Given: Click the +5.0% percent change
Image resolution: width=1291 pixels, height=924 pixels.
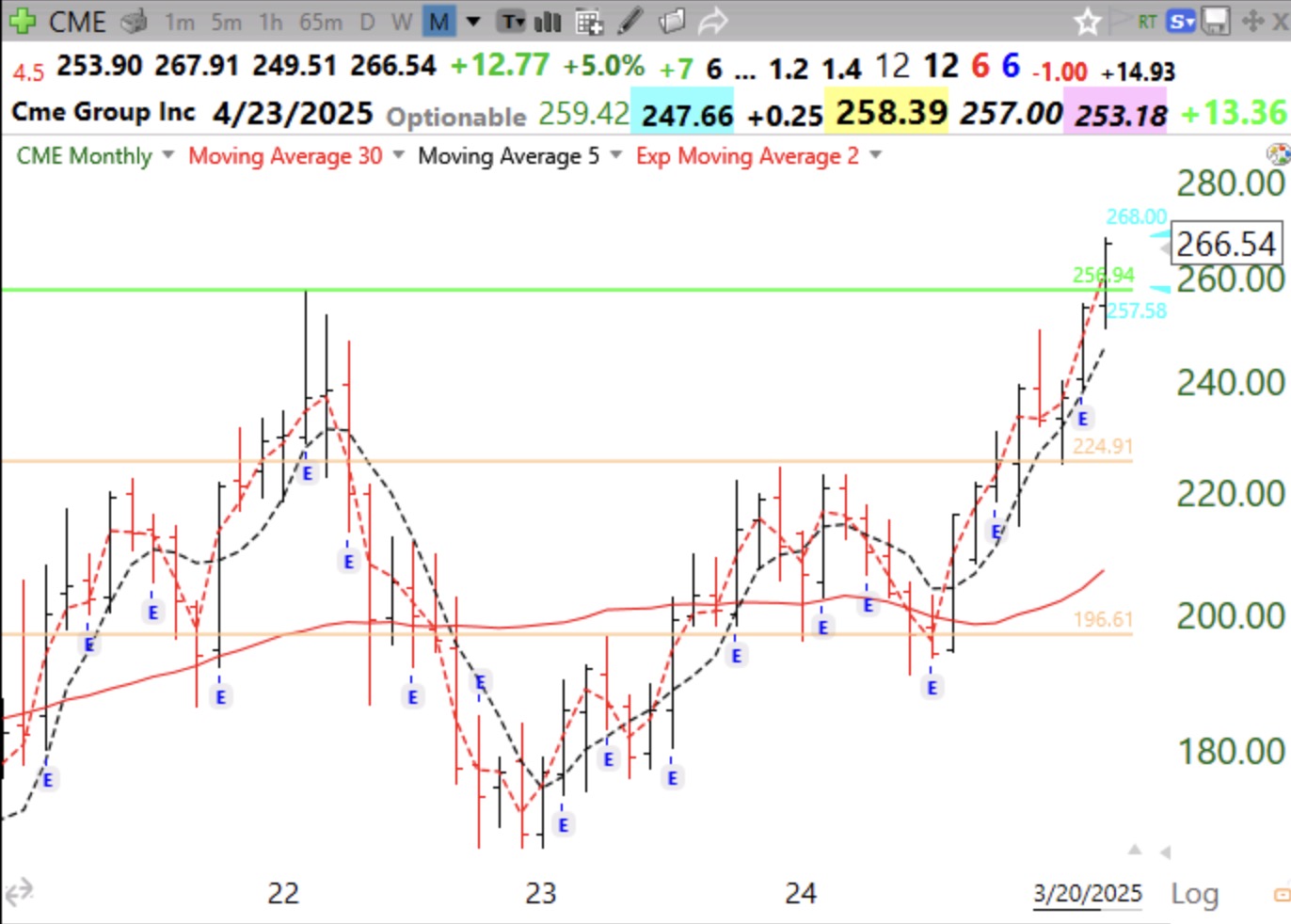Looking at the screenshot, I should point(603,66).
